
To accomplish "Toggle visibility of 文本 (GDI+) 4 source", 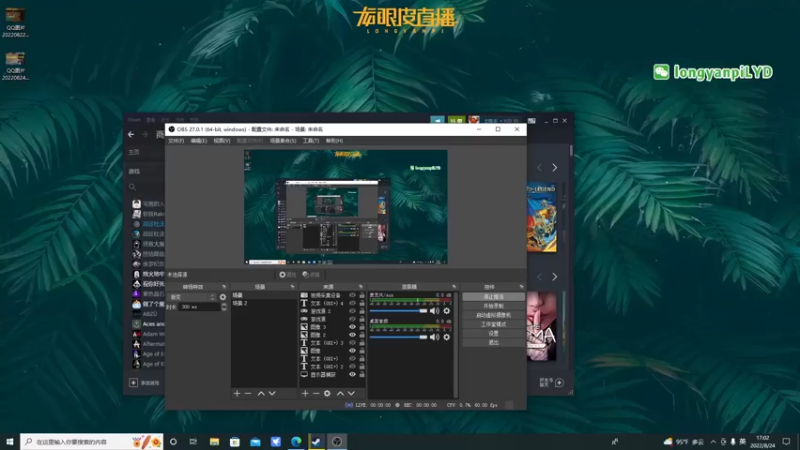I will (x=352, y=303).
